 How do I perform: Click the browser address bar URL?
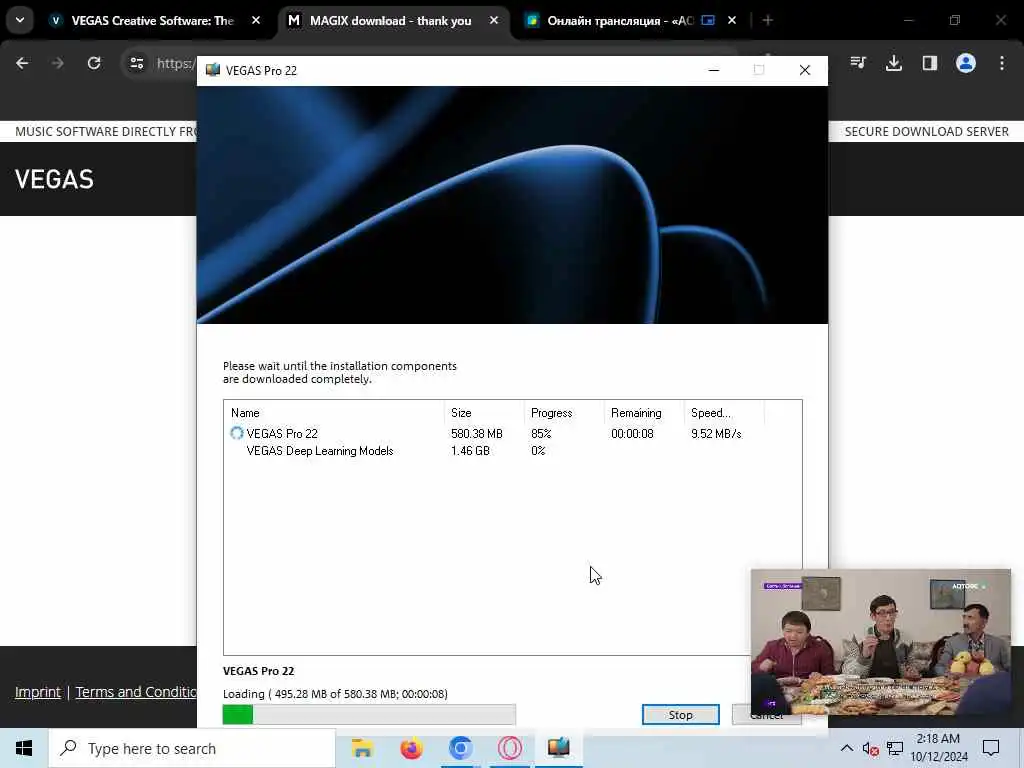click(176, 63)
